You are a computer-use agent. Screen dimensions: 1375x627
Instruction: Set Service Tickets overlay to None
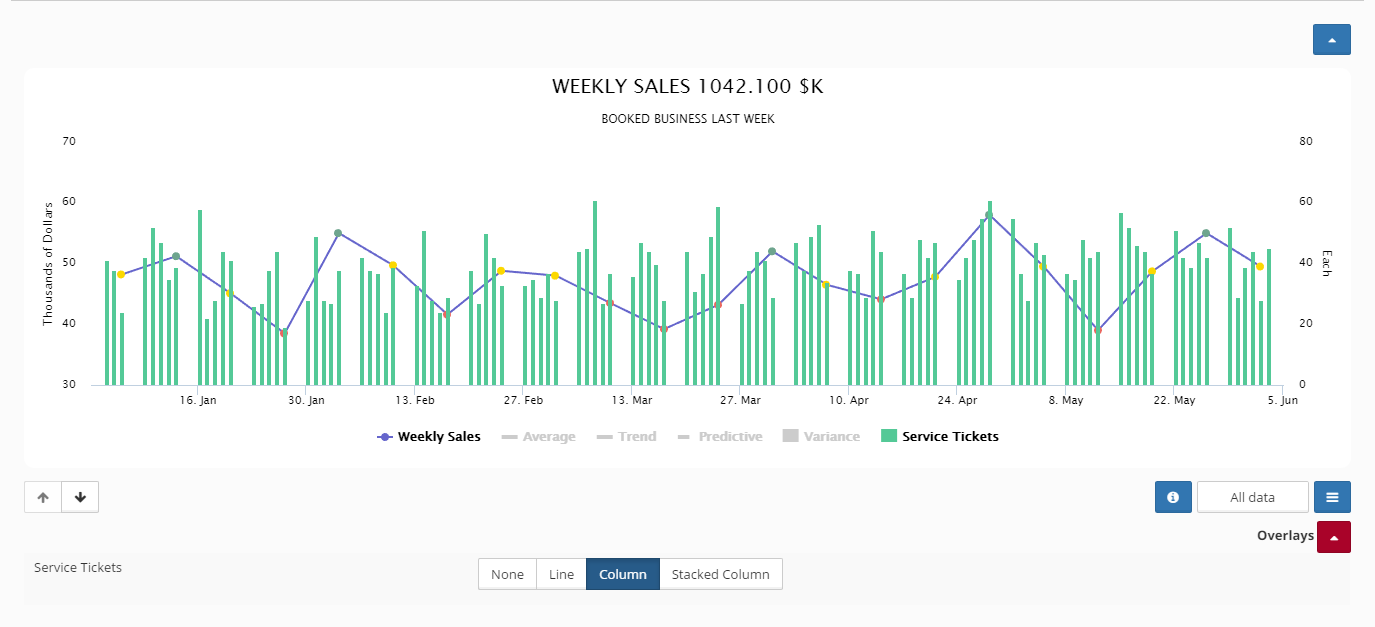click(507, 574)
